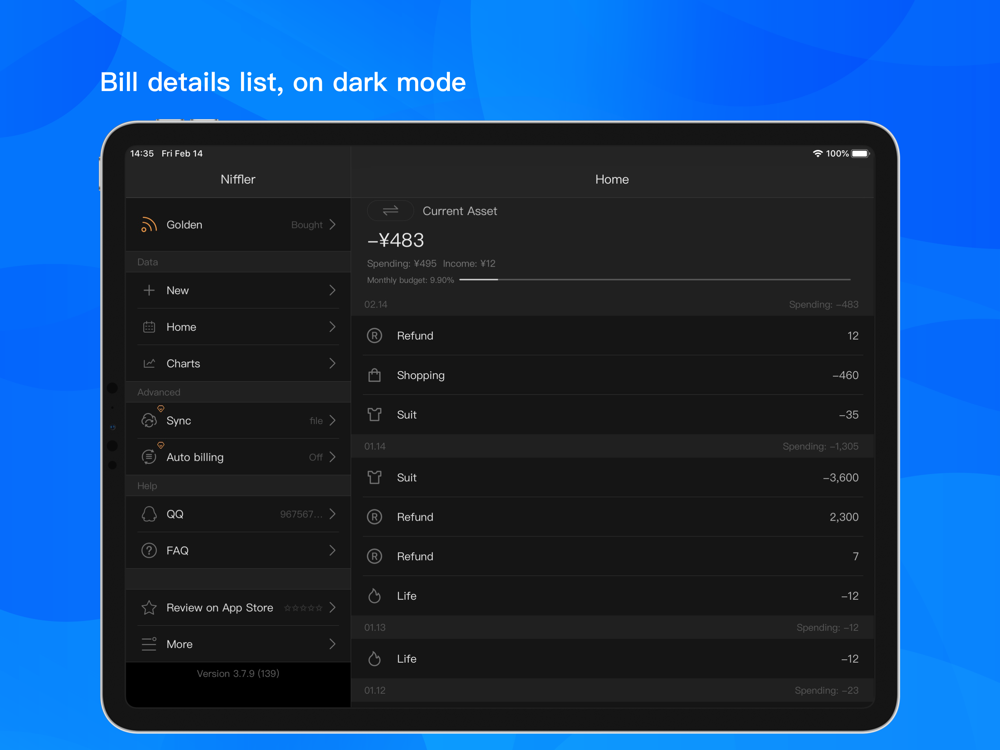
Task: Click the line chart icon beside Charts
Action: coord(149,364)
